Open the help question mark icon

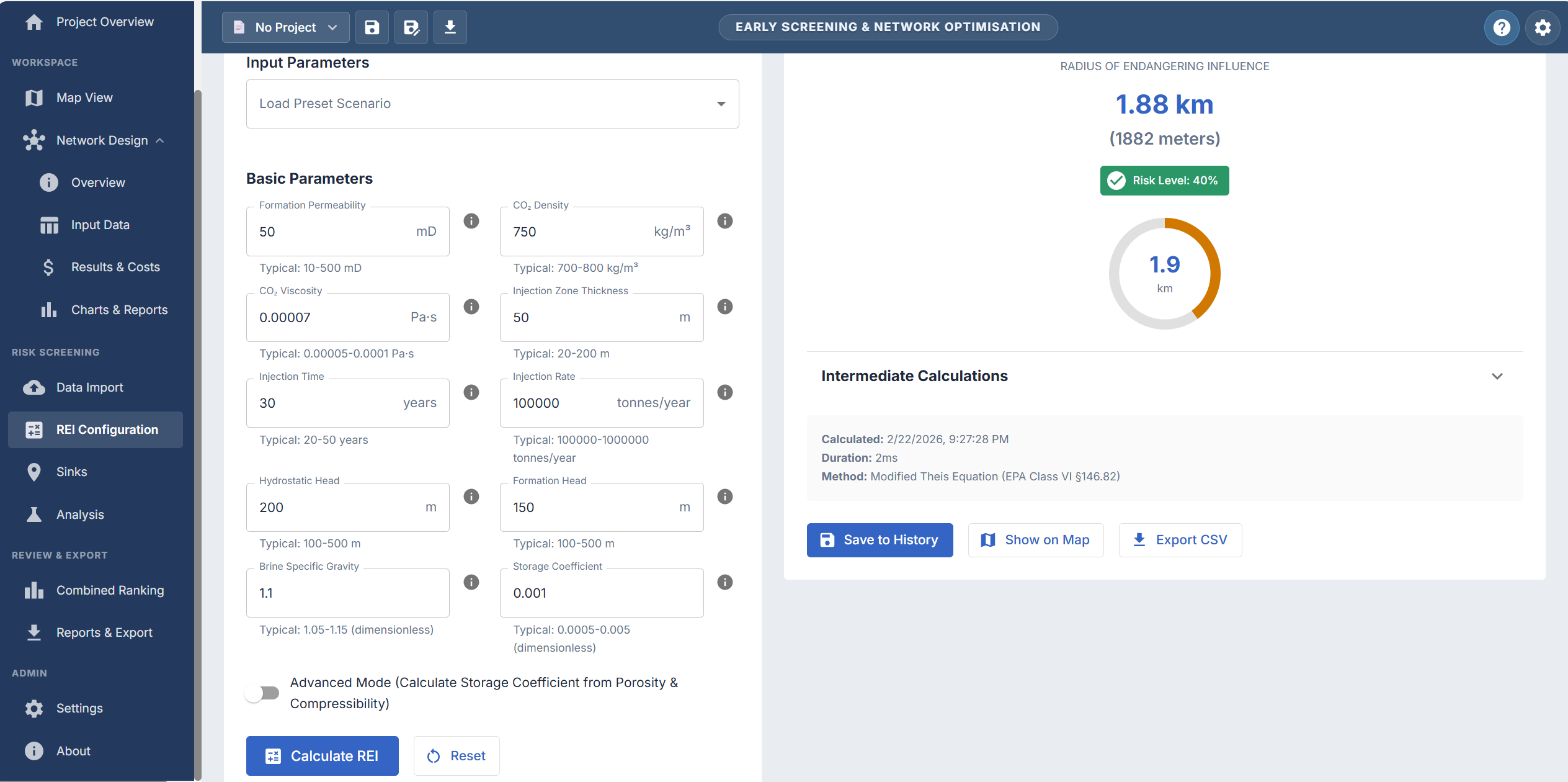coord(1501,27)
